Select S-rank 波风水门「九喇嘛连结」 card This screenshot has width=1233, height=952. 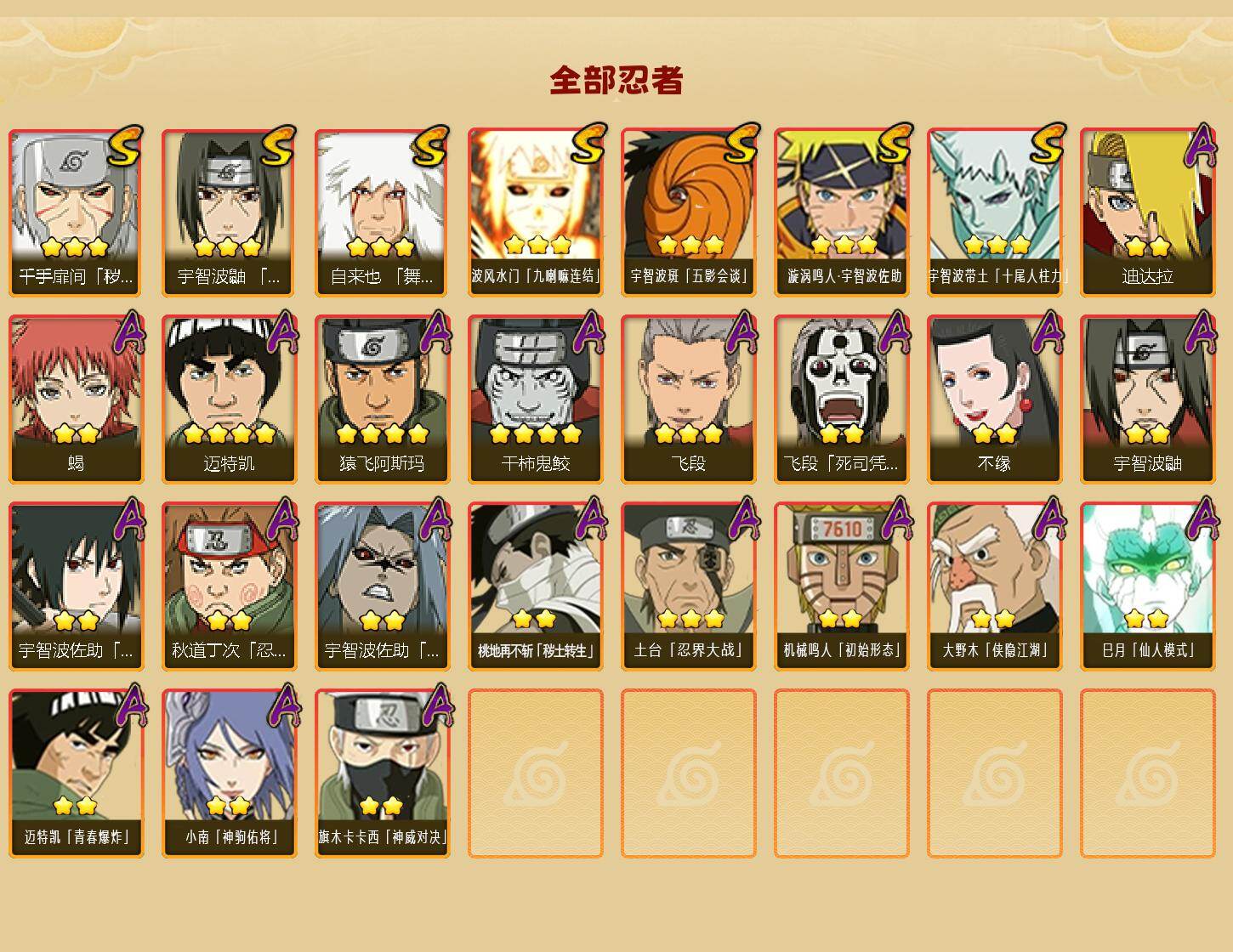click(535, 212)
